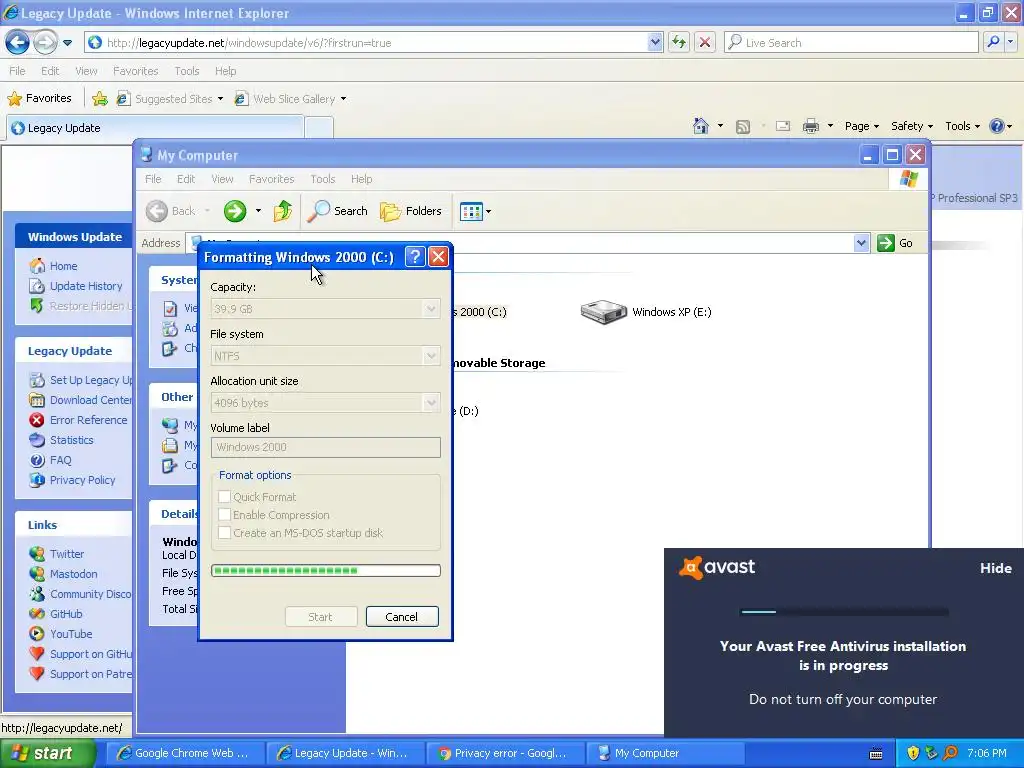Viewport: 1024px width, 768px height.
Task: Click the Avast logo in the popup
Action: 717,567
